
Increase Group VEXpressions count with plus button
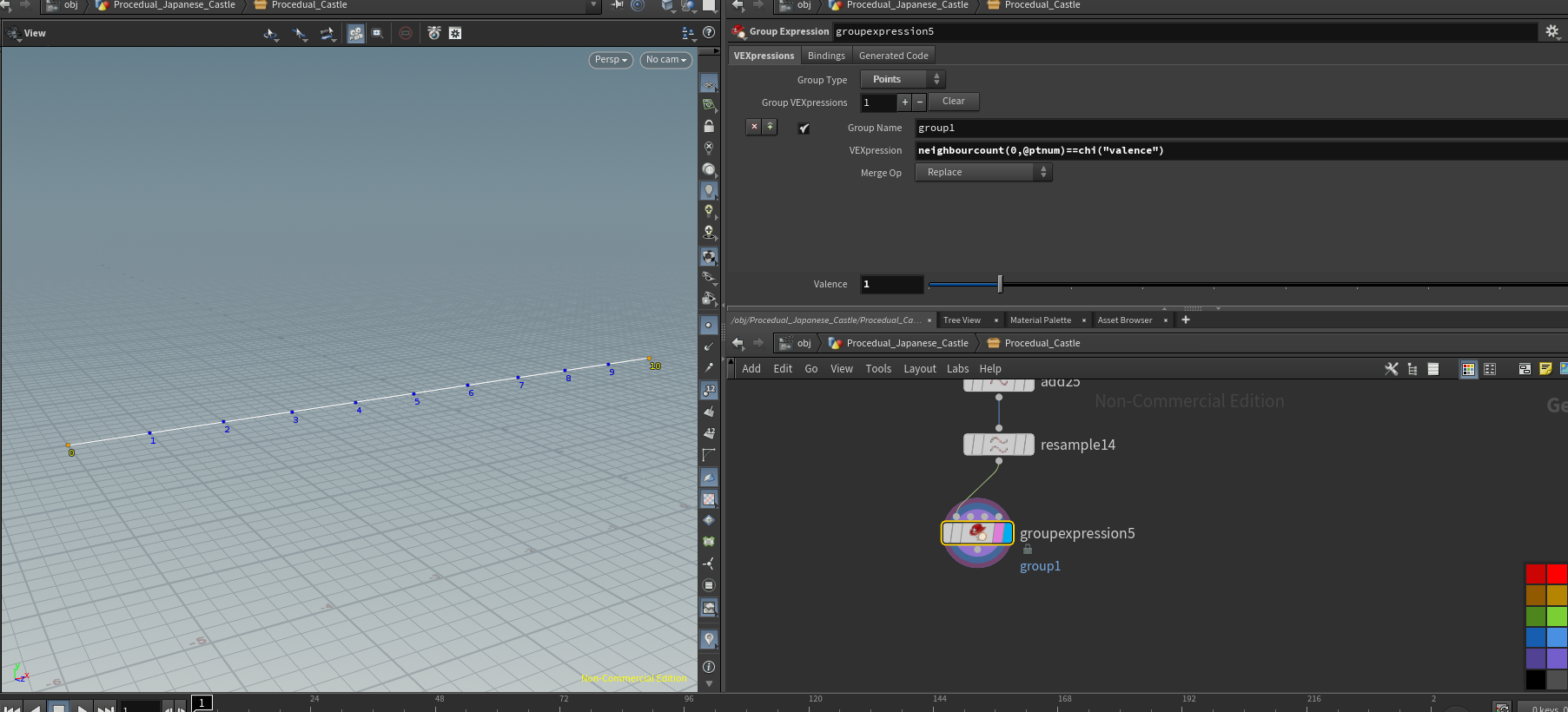click(x=904, y=102)
